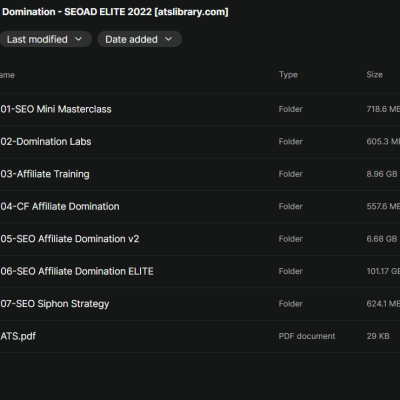400x400 pixels.
Task: Select the ATS.pdf file
Action: (x=18, y=336)
